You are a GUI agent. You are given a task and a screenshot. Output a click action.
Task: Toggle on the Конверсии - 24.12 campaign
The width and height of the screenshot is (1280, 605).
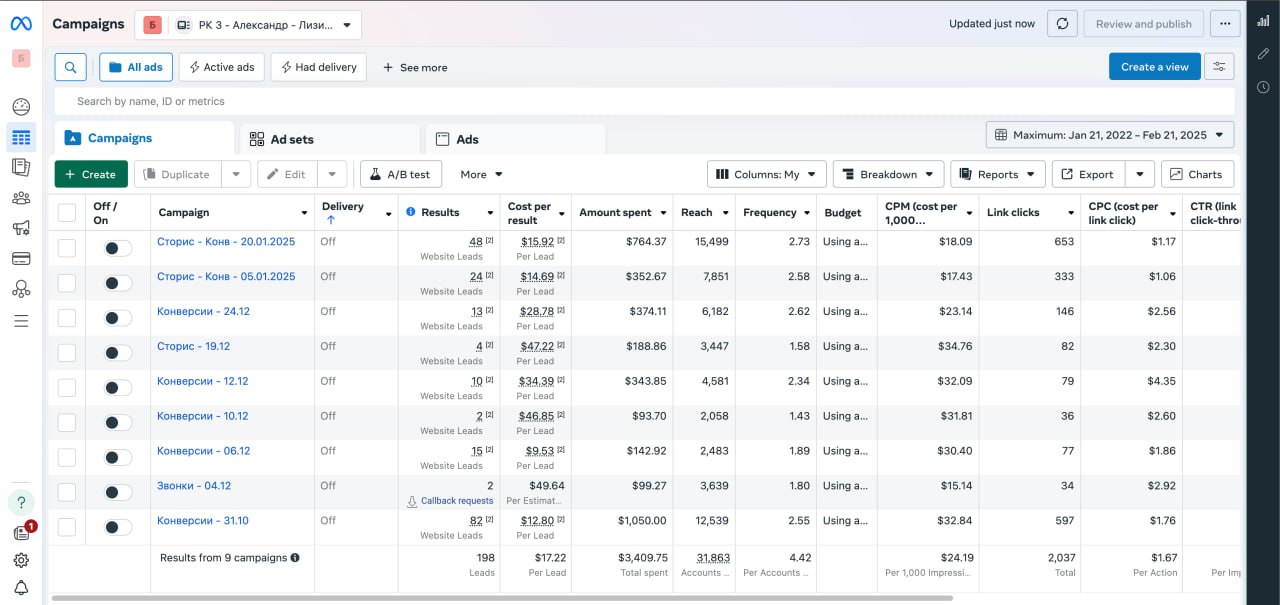117,318
